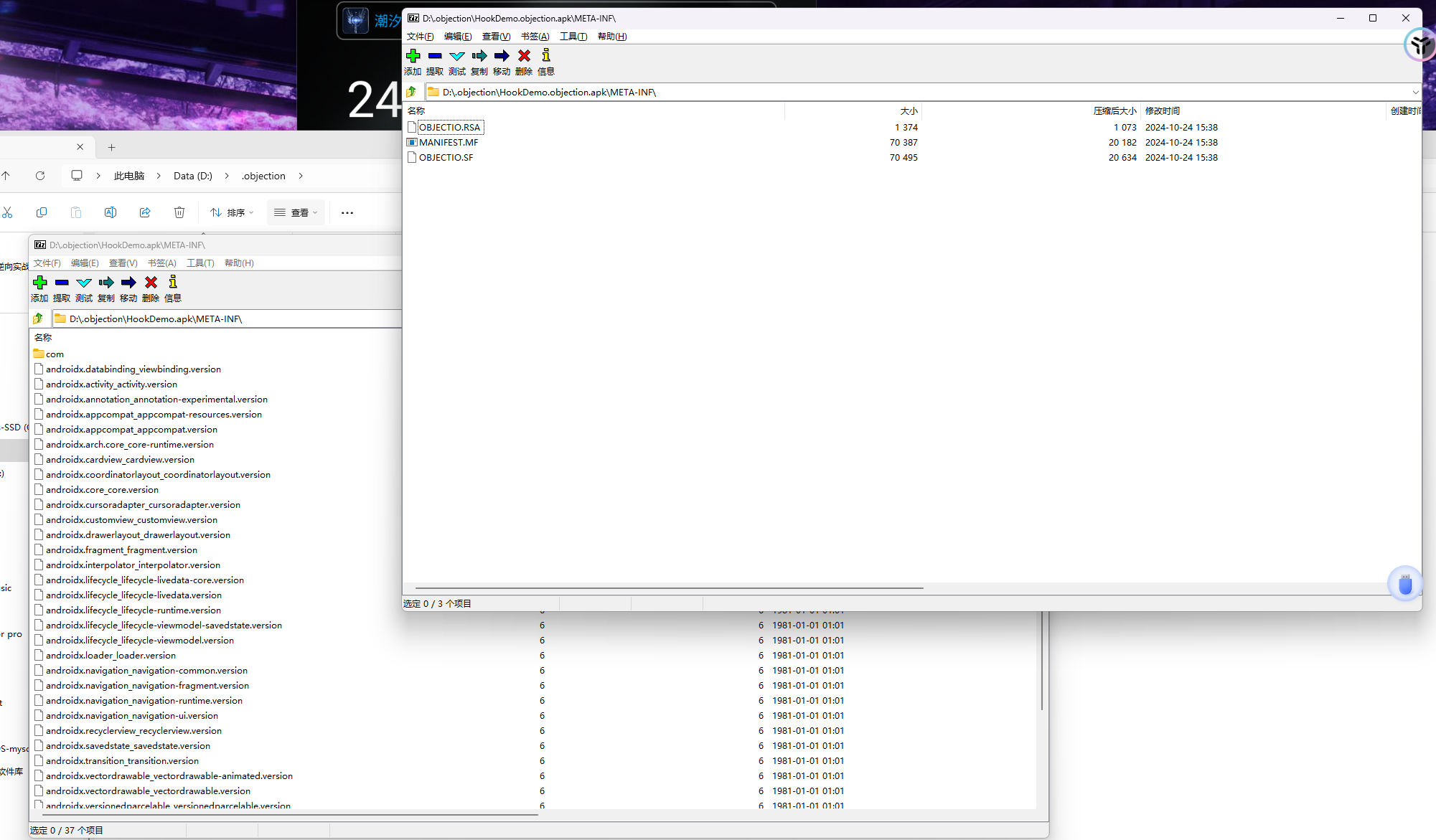Click the Extract minus icon in front window
This screenshot has height=840, width=1436.
click(x=435, y=56)
